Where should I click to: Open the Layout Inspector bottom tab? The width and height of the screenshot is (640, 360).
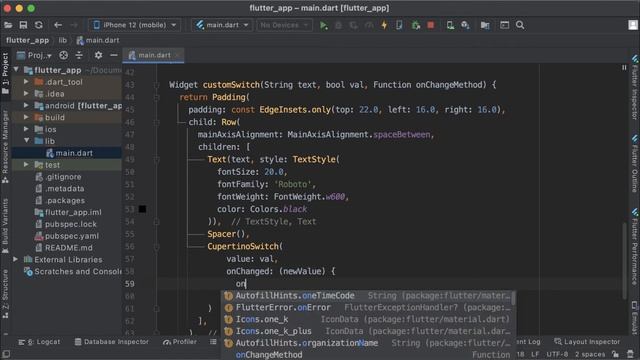click(x=587, y=342)
